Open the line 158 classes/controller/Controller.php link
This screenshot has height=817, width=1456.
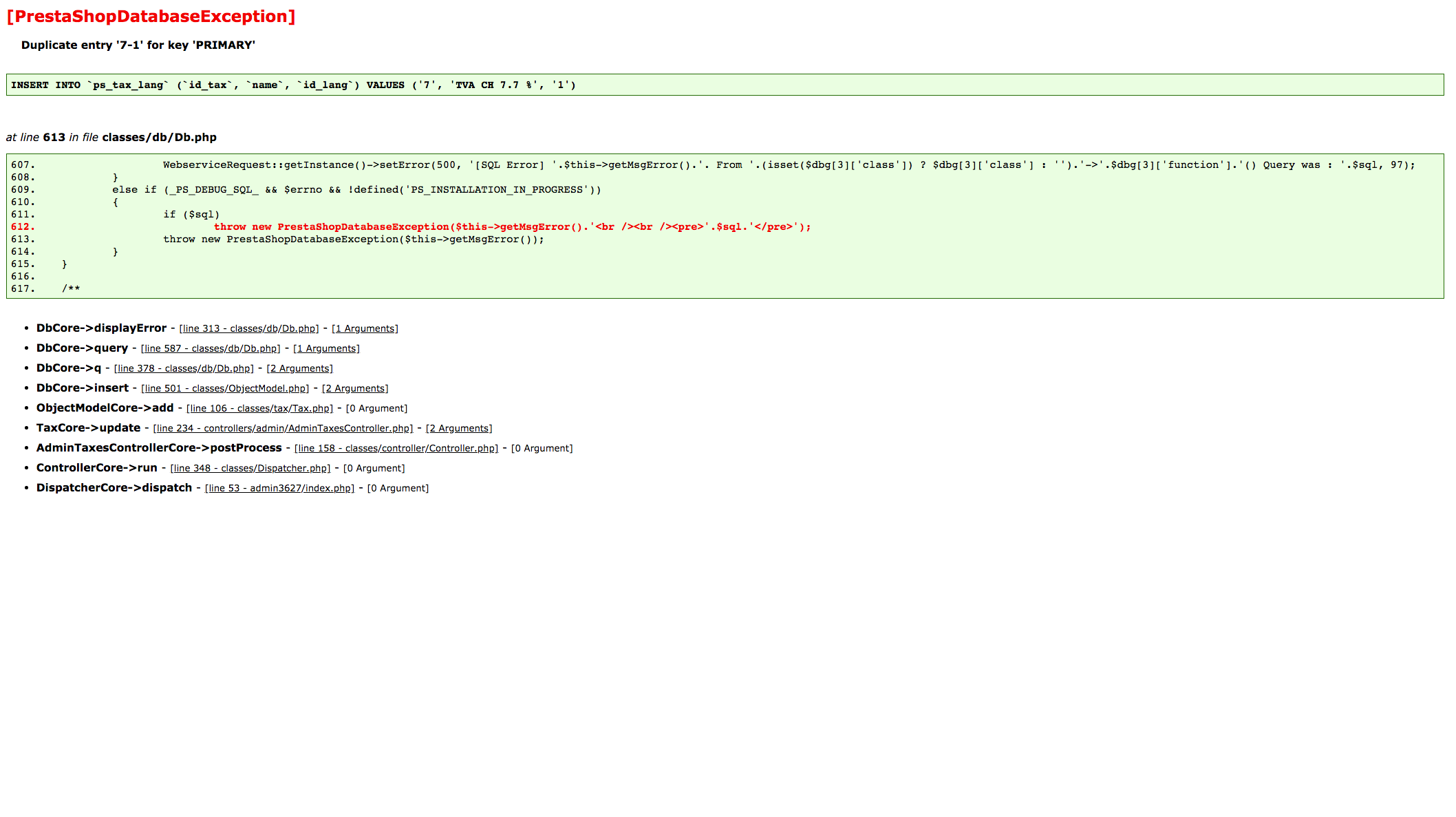click(396, 449)
